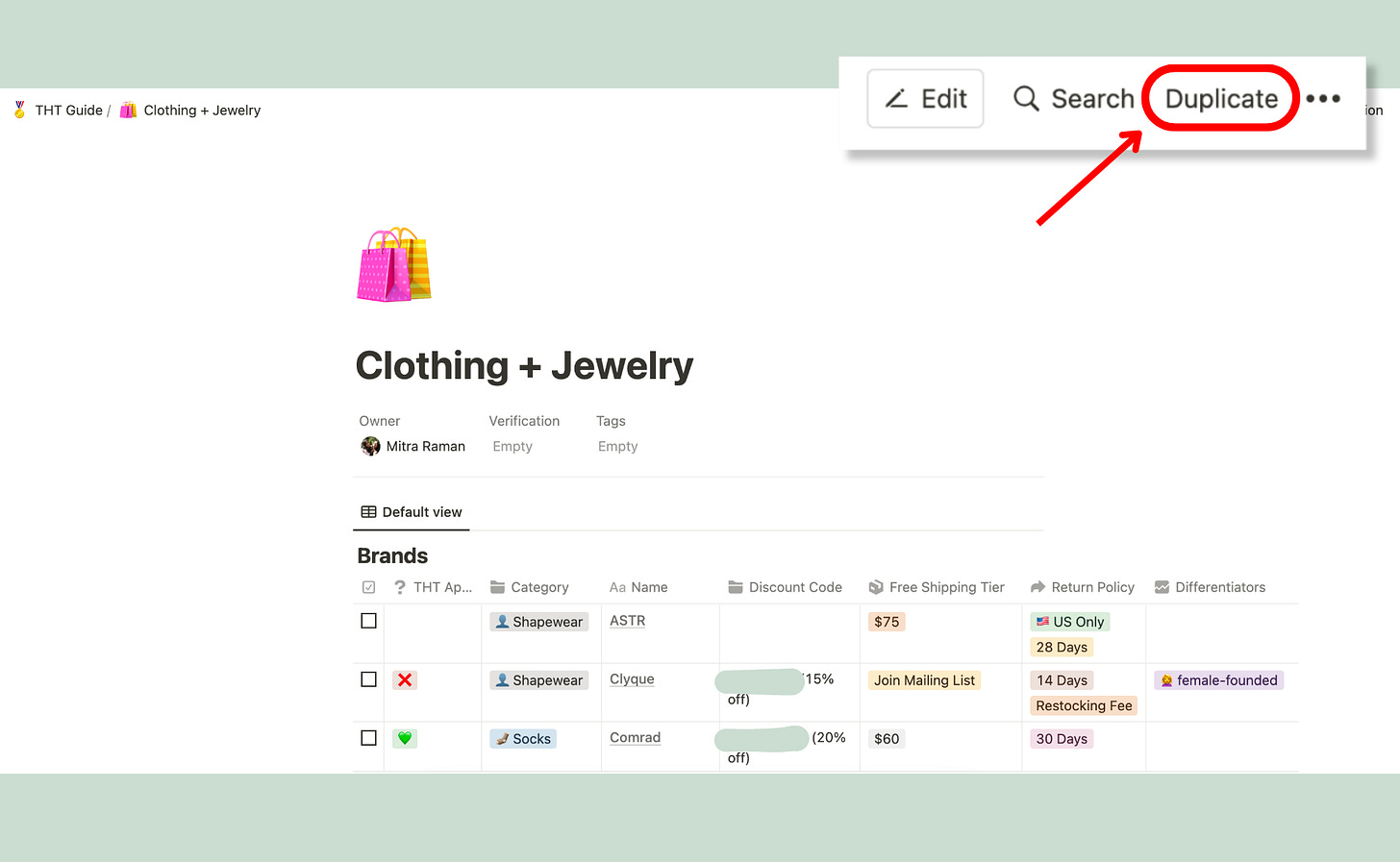Click the Differentiators chart icon
The height and width of the screenshot is (862, 1400).
click(x=1162, y=587)
